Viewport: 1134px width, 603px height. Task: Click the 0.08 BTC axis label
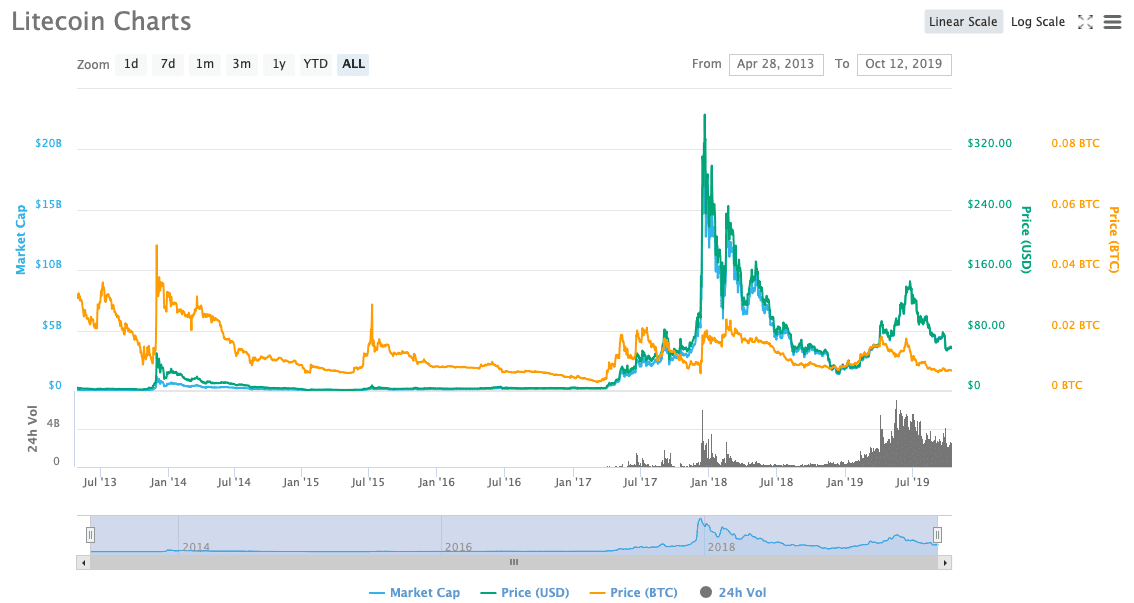pyautogui.click(x=1075, y=143)
